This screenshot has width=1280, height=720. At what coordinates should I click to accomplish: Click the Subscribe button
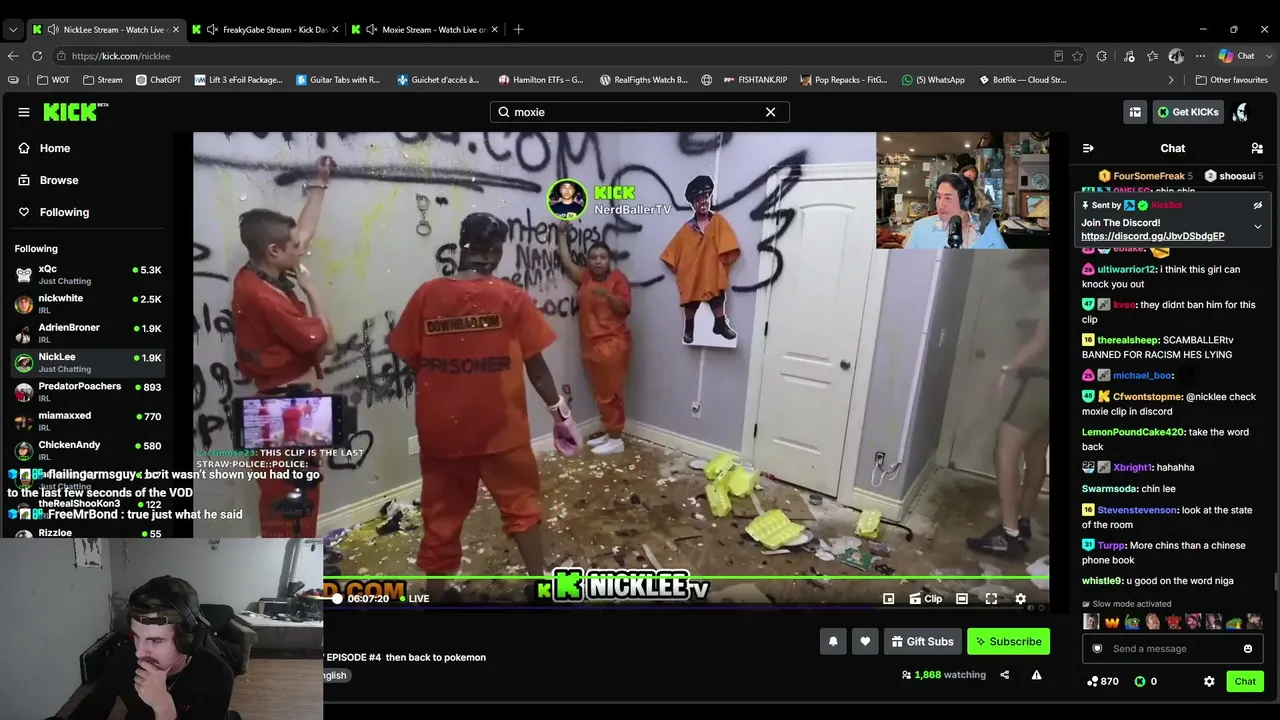point(1008,641)
